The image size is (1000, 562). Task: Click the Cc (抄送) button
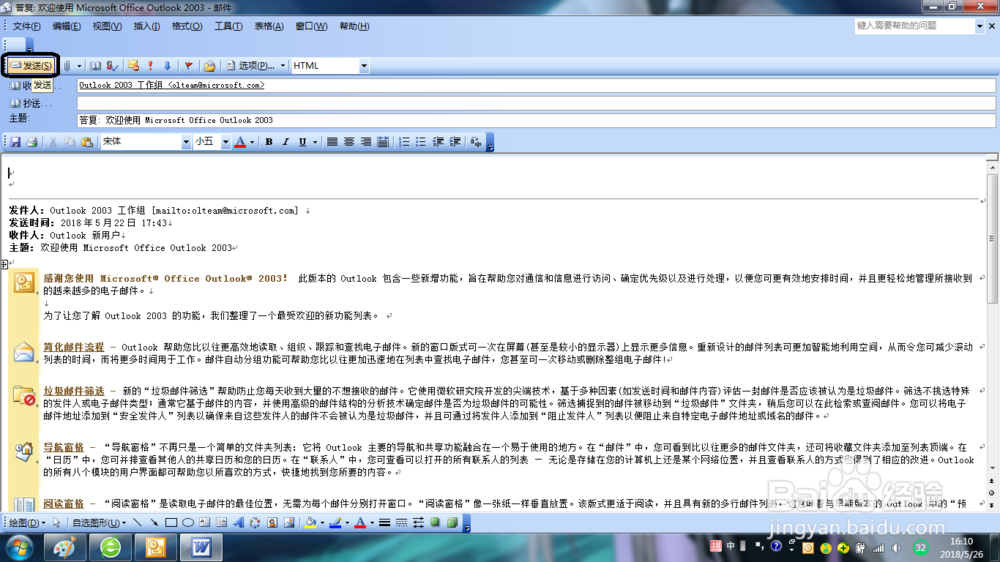coord(31,103)
